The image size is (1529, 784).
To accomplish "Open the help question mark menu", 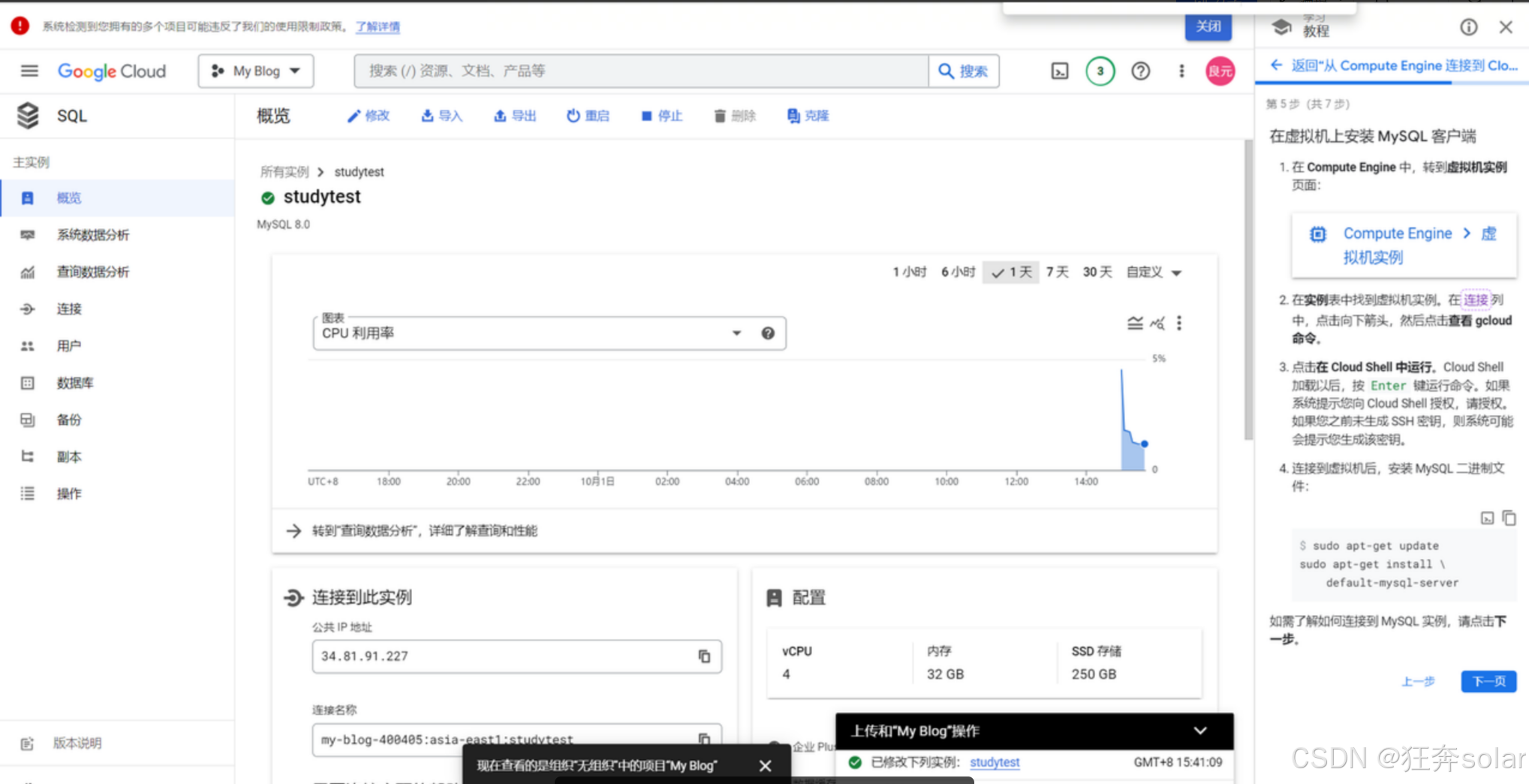I will click(x=1140, y=71).
